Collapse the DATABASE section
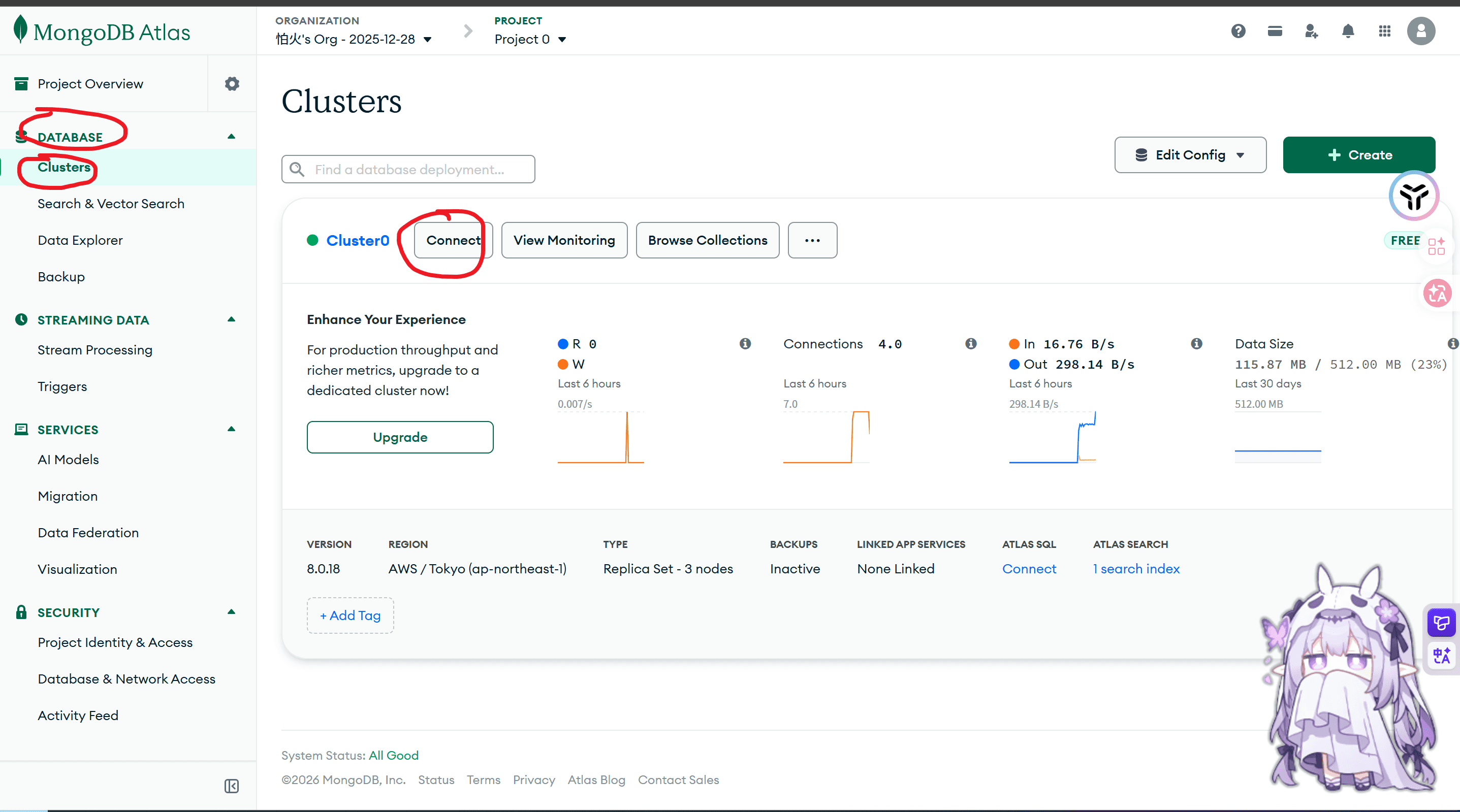1460x812 pixels. [231, 137]
